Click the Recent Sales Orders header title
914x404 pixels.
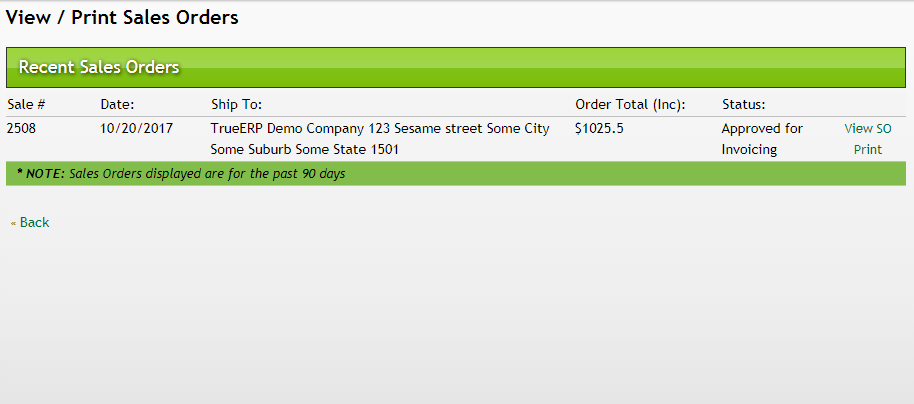tap(99, 67)
